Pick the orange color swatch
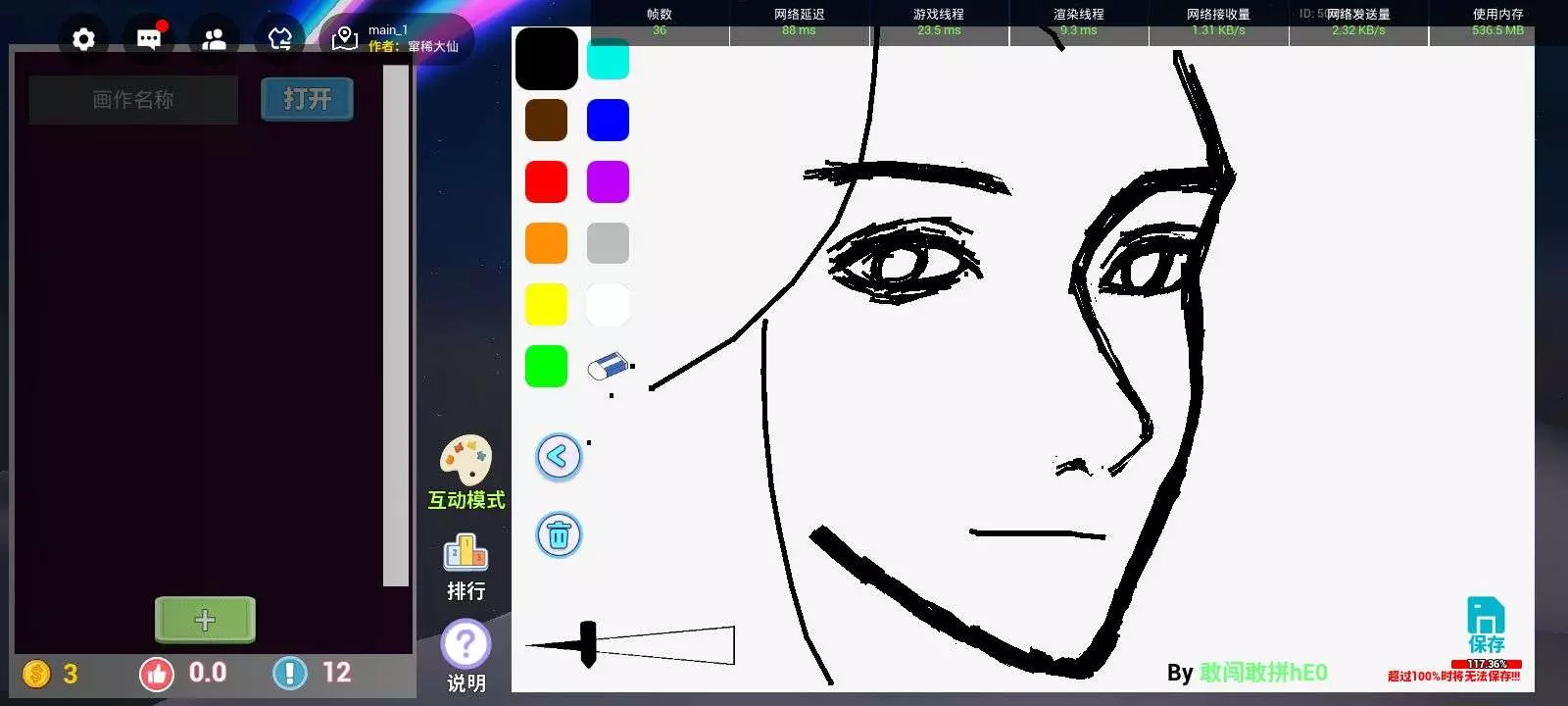This screenshot has height=706, width=1568. click(546, 243)
